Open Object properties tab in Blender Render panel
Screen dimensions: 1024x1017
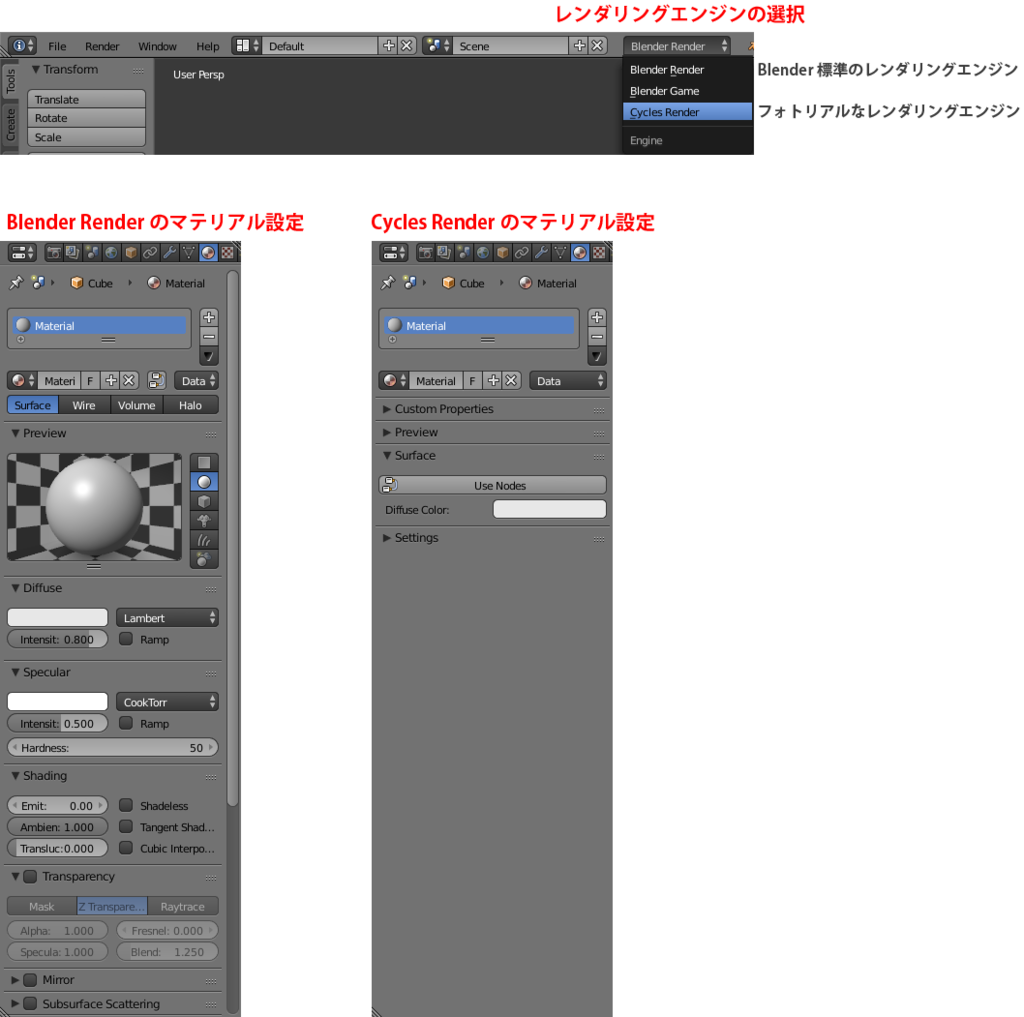[x=131, y=253]
